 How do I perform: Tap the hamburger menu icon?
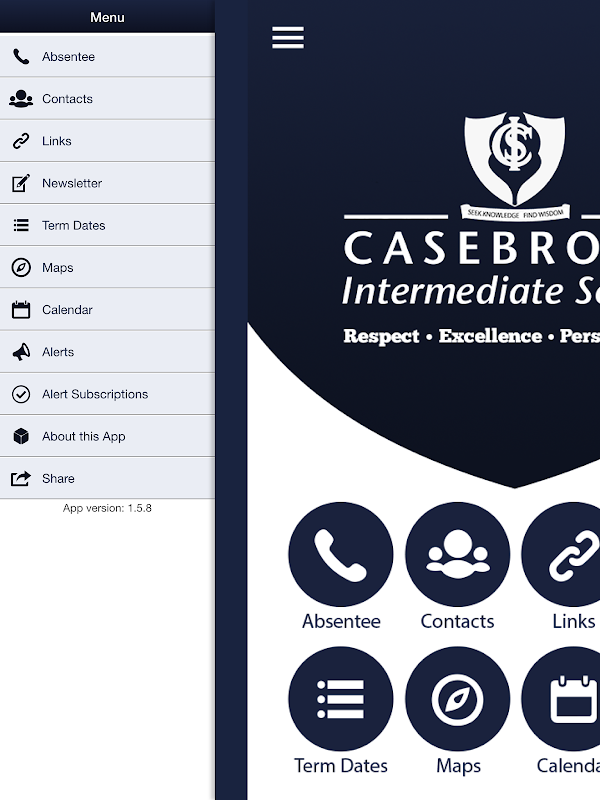[x=288, y=37]
